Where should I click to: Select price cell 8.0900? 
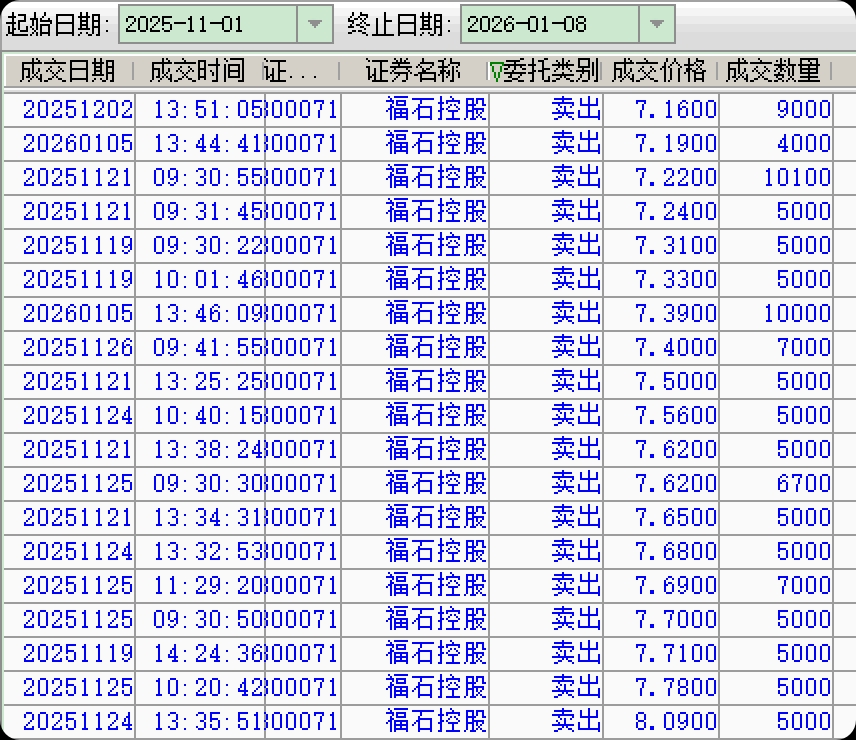661,721
